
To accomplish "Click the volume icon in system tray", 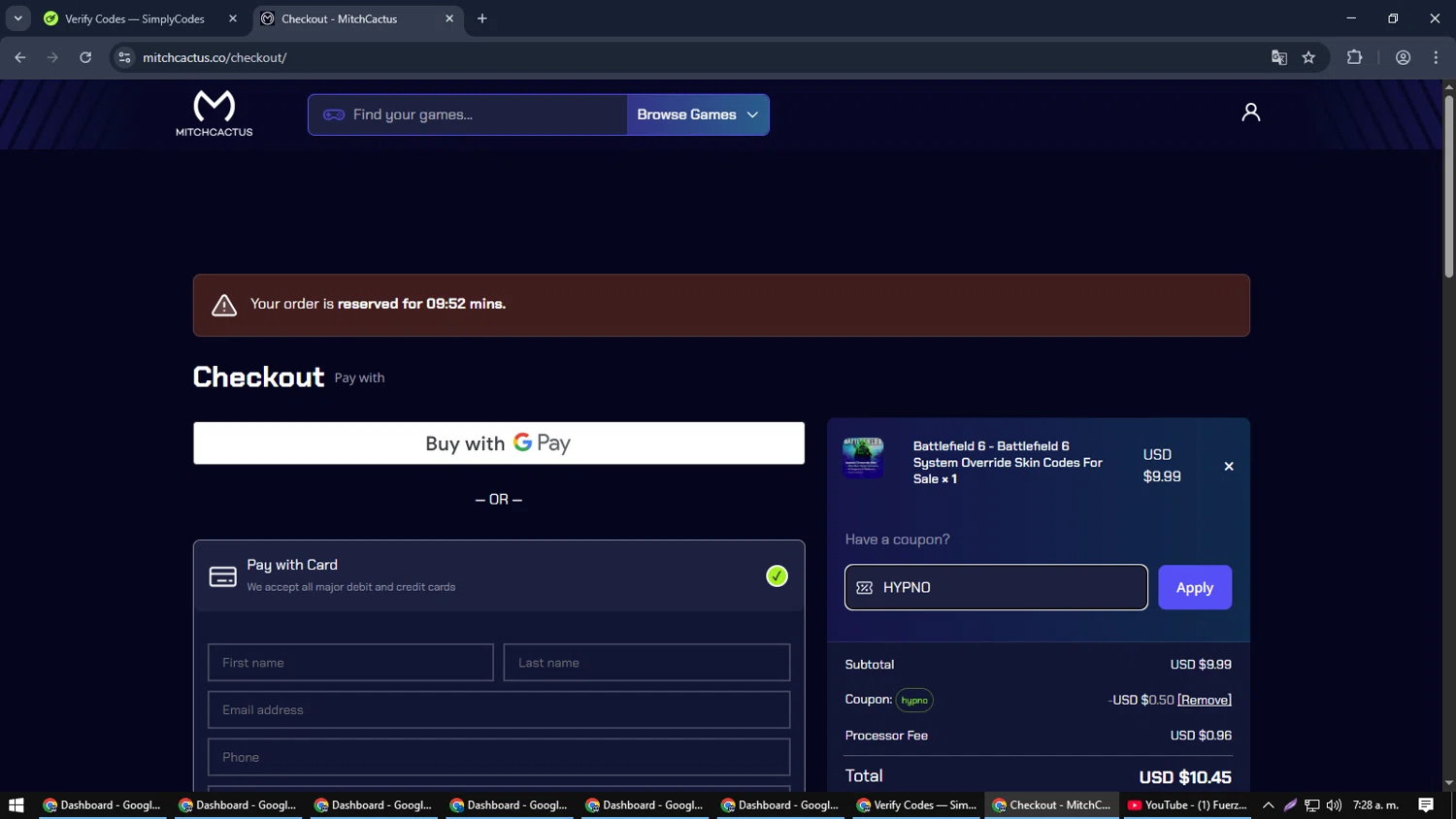I will pos(1334,805).
